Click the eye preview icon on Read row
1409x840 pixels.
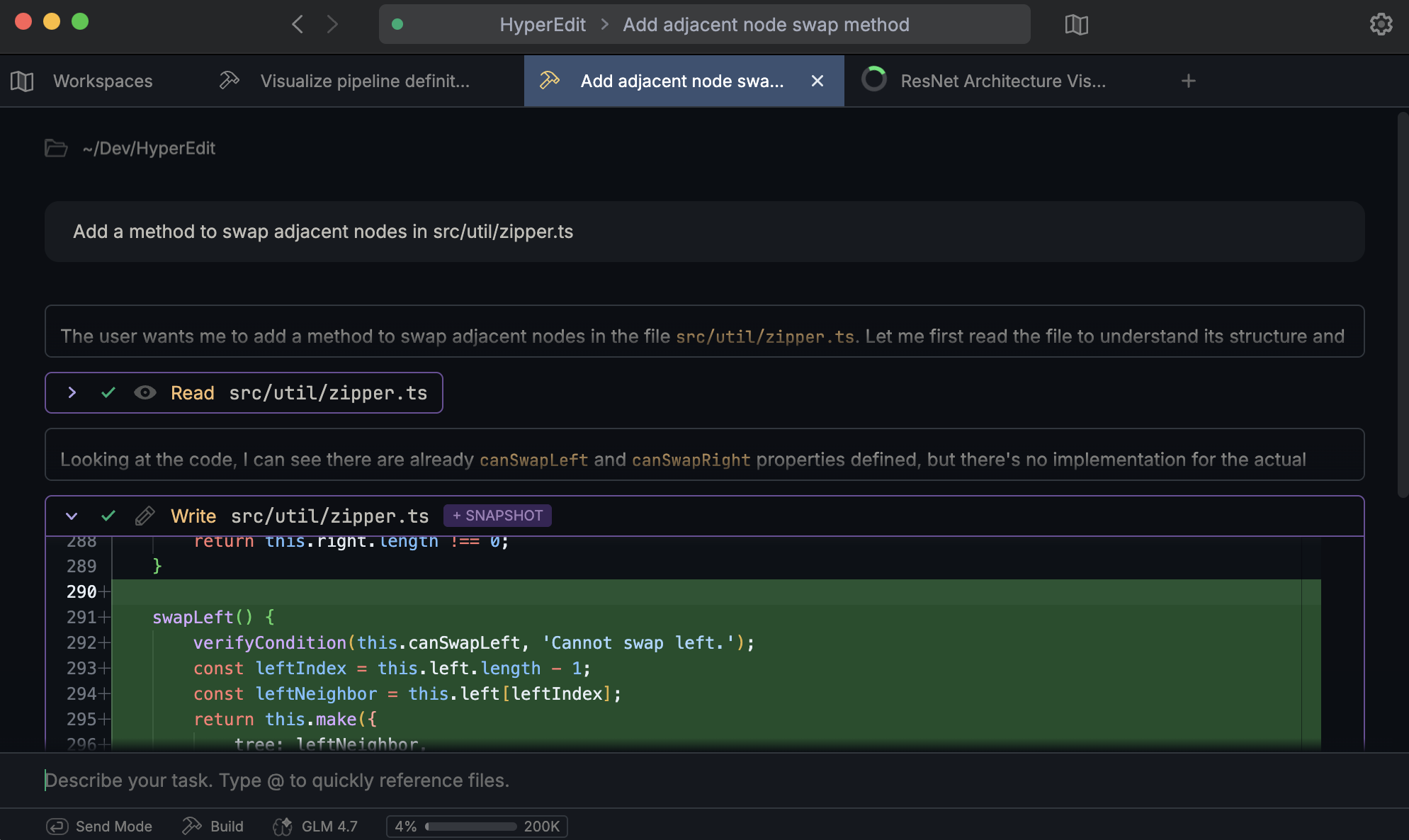tap(145, 392)
